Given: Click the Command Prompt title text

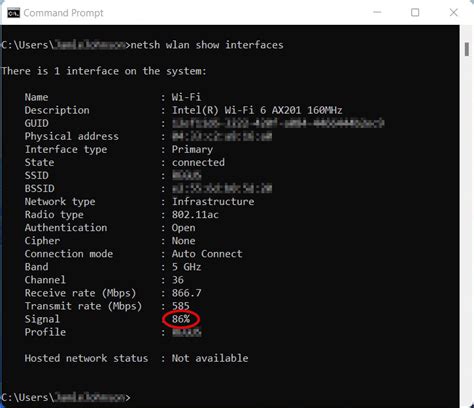Looking at the screenshot, I should [63, 13].
